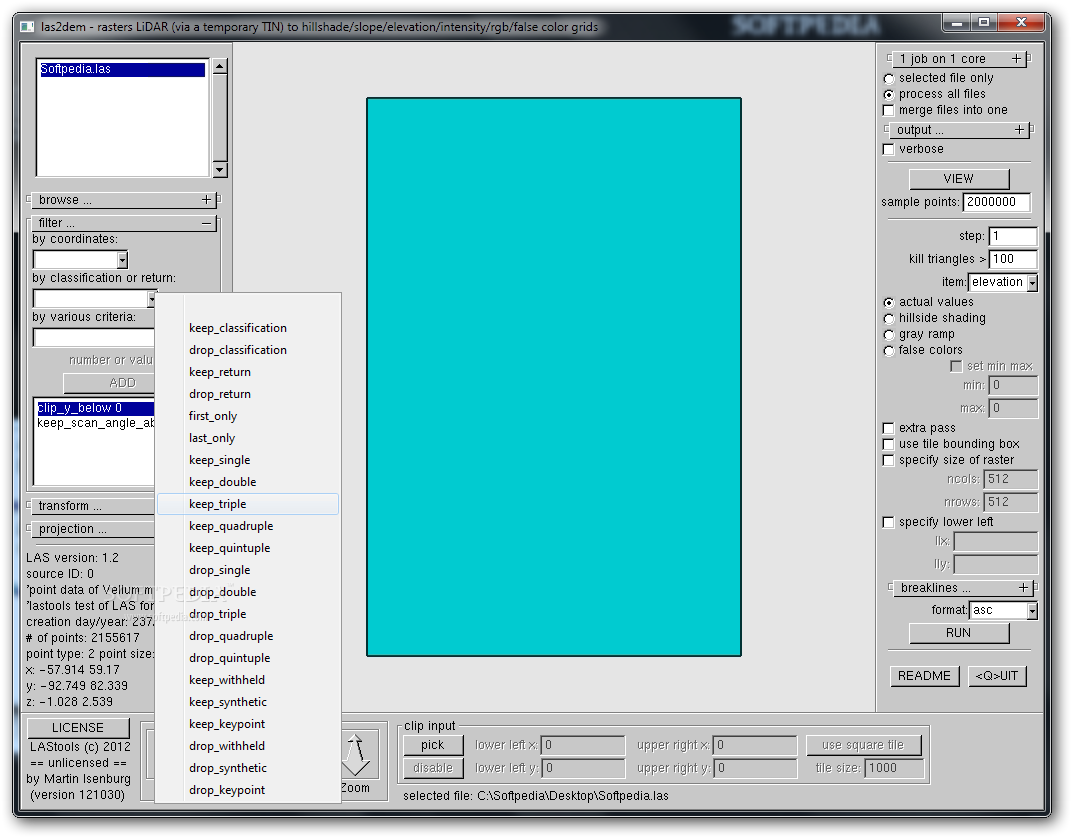Viewport: 1072px width, 838px height.
Task: Choose keep_return from the menu
Action: point(248,372)
